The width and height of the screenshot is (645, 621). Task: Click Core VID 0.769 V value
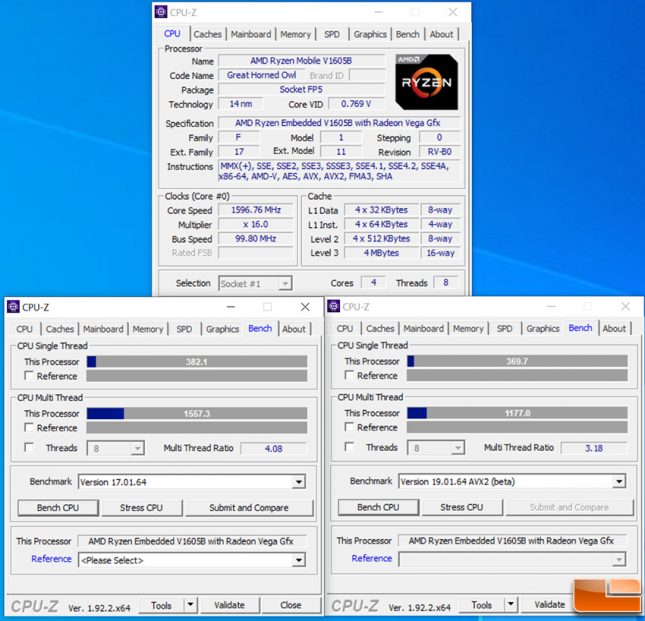(356, 104)
